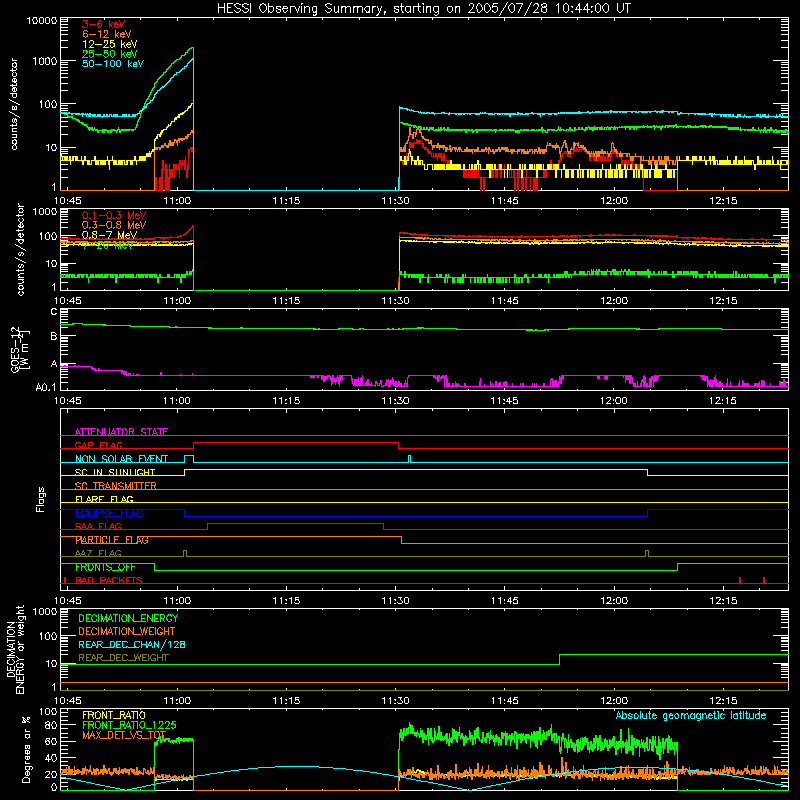Select the SC_TRANSMITTER flag label
800x800 pixels.
(115, 486)
